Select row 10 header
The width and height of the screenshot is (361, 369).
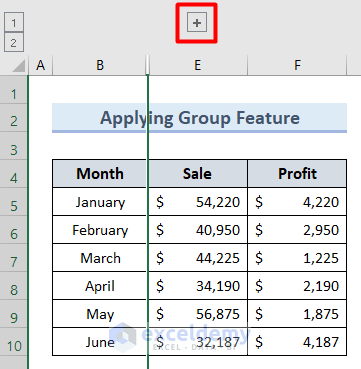pyautogui.click(x=14, y=342)
